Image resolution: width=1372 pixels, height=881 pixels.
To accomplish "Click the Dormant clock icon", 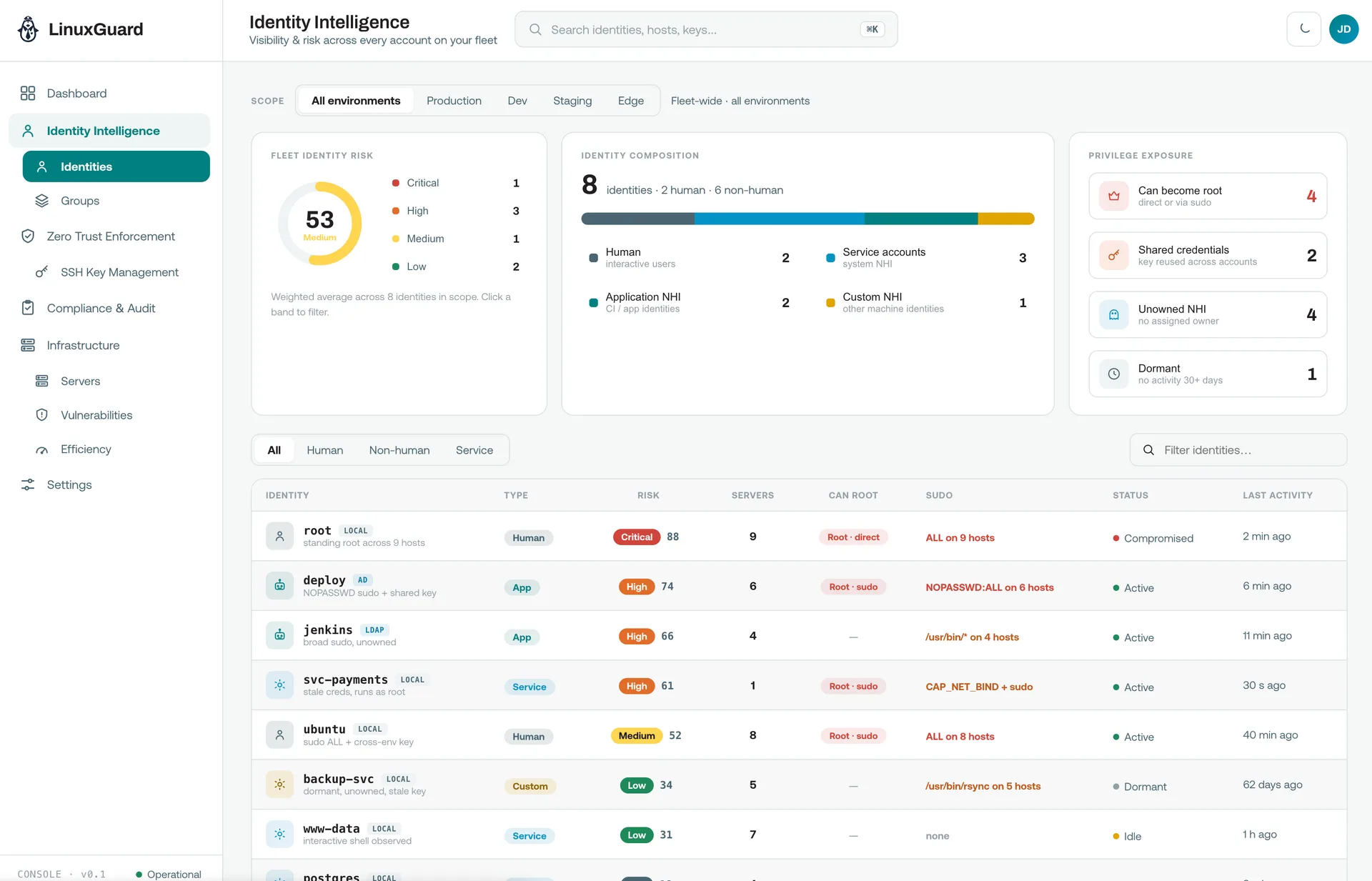I will pos(1114,374).
